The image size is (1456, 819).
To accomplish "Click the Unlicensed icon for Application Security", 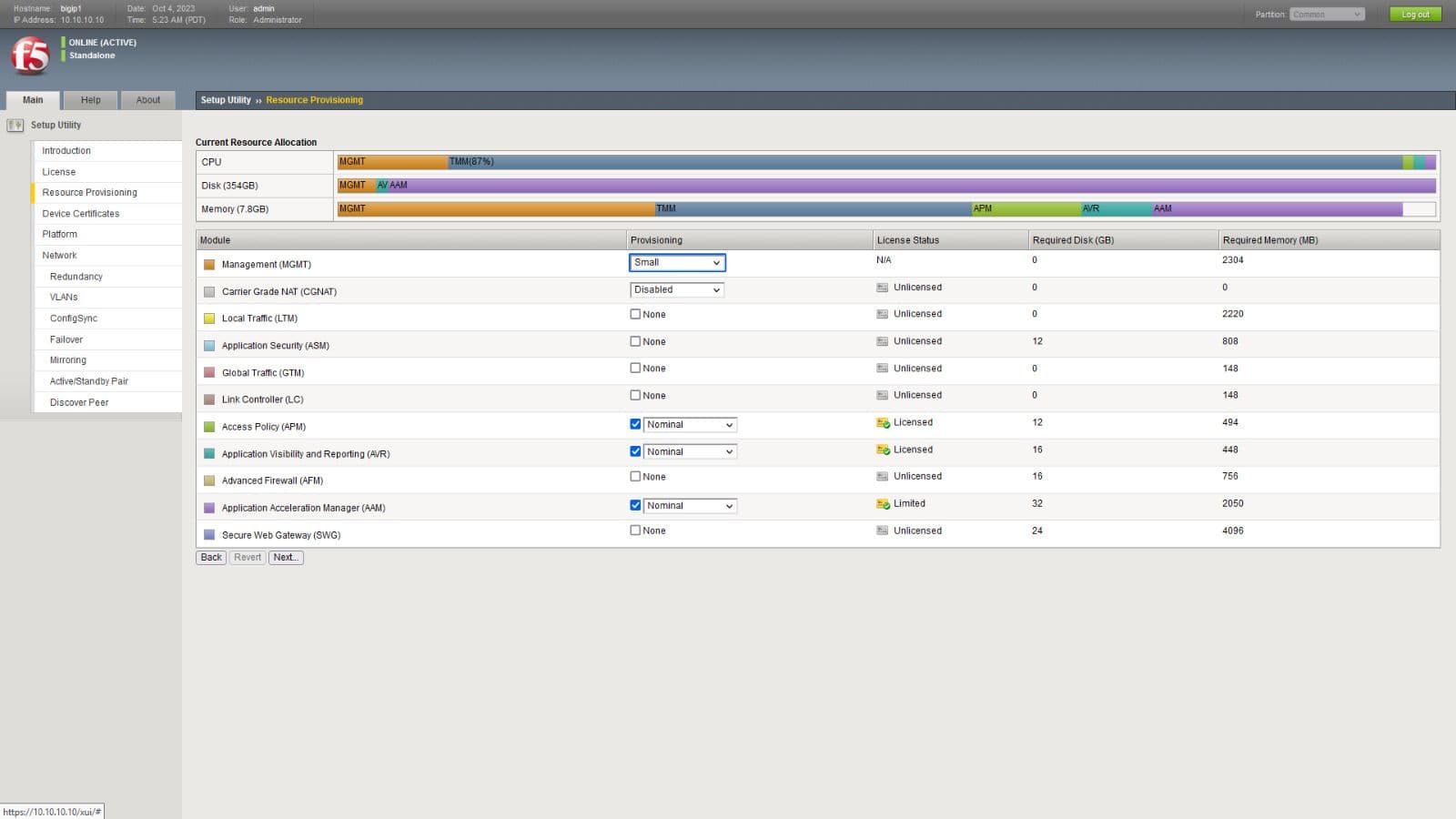I will coord(881,341).
